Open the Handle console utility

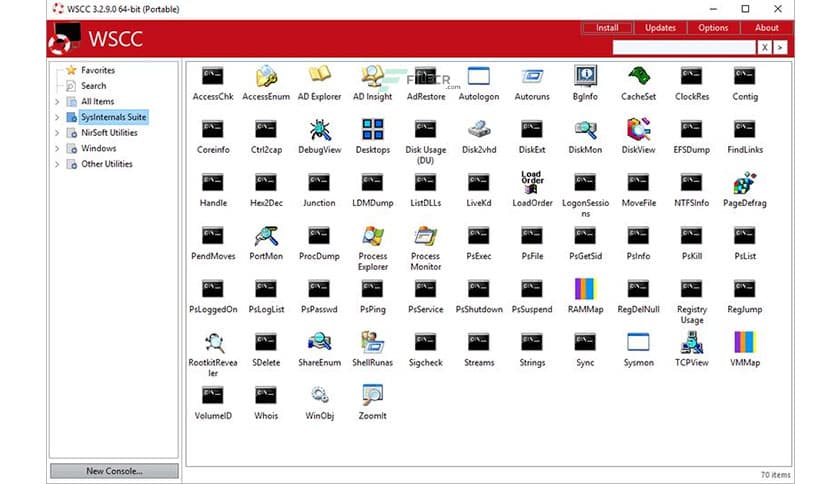pos(213,183)
